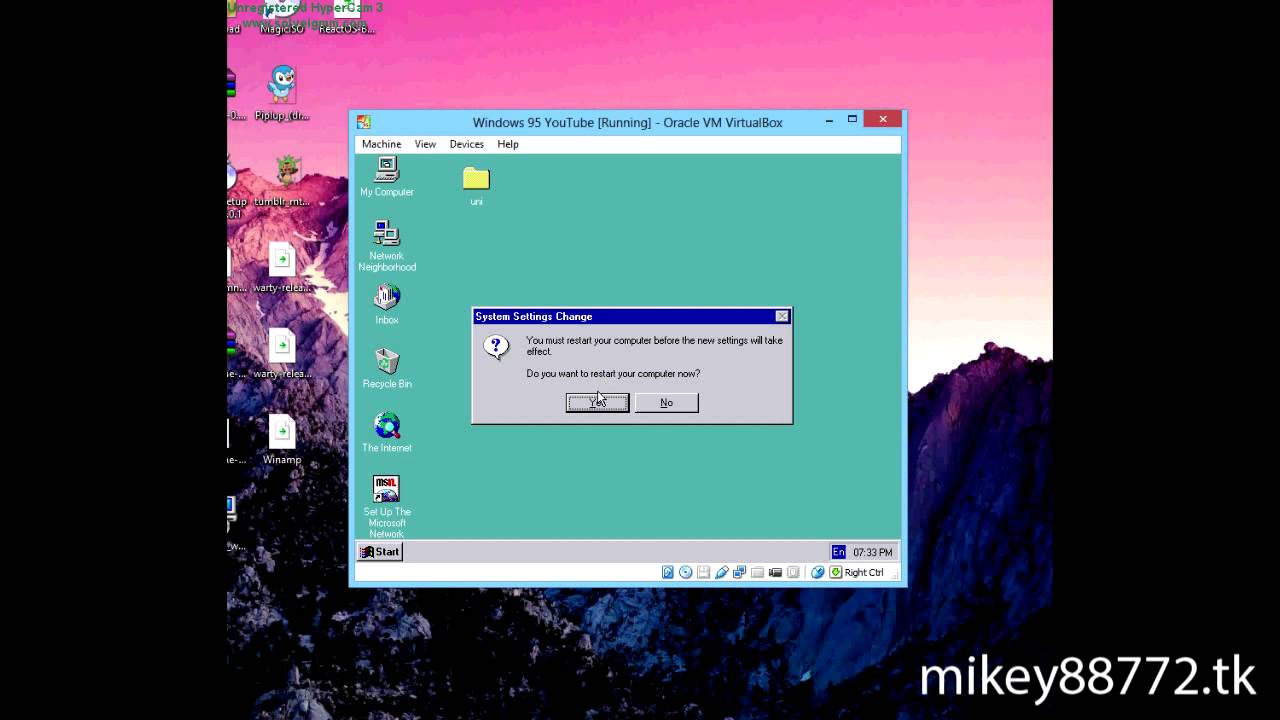This screenshot has height=720, width=1280.
Task: Minimize the VirtualBox window
Action: [x=829, y=120]
